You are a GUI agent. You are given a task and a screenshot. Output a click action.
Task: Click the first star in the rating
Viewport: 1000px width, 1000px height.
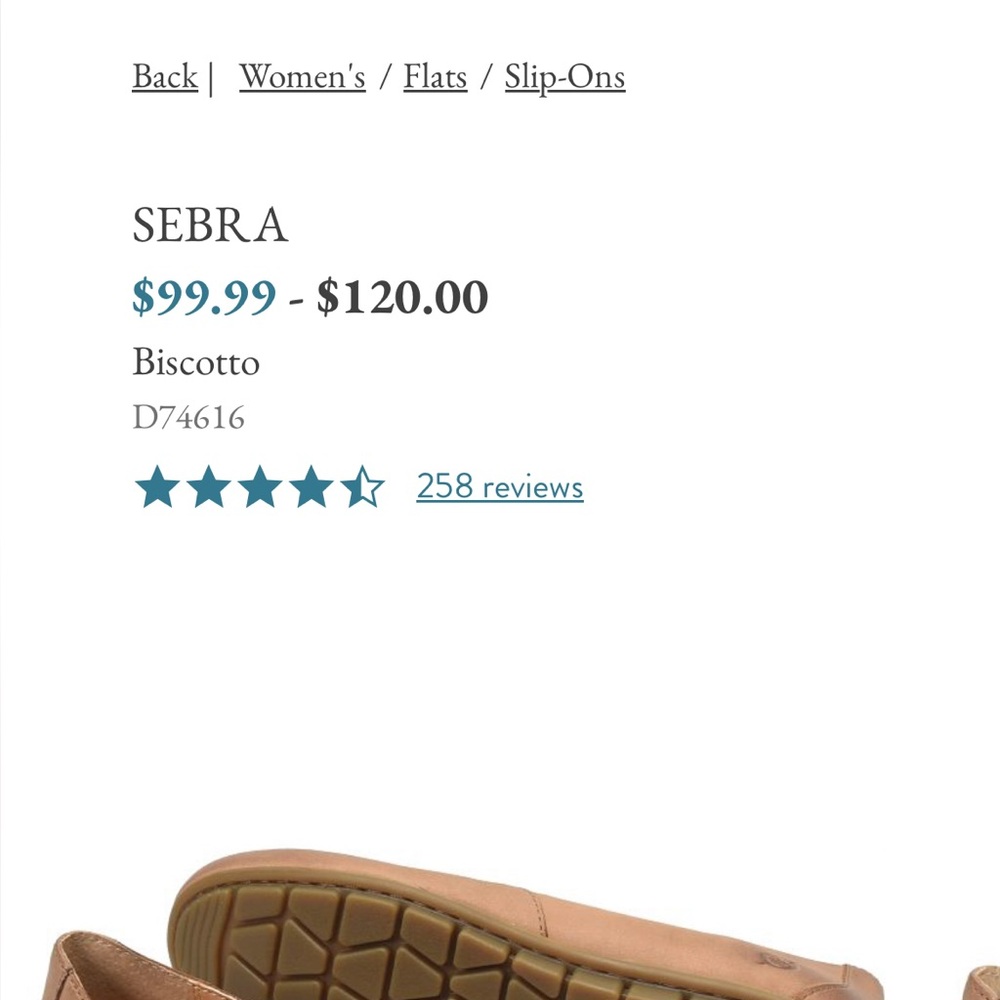[158, 488]
